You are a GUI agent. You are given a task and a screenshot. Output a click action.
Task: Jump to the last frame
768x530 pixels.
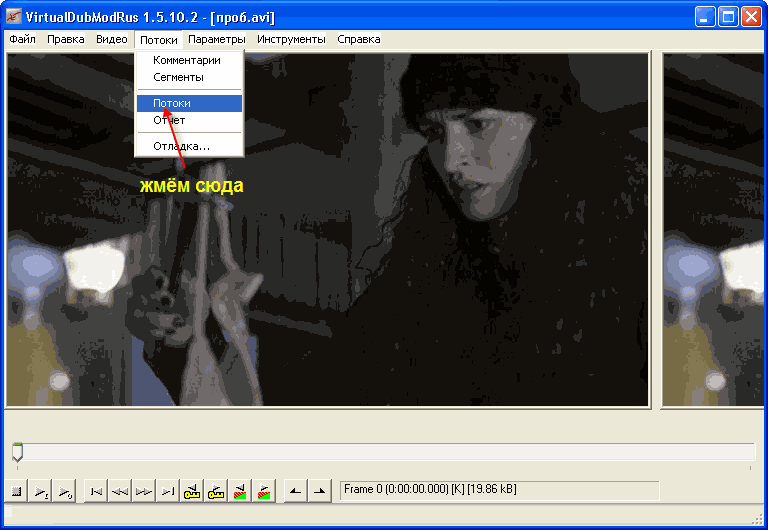pyautogui.click(x=168, y=491)
